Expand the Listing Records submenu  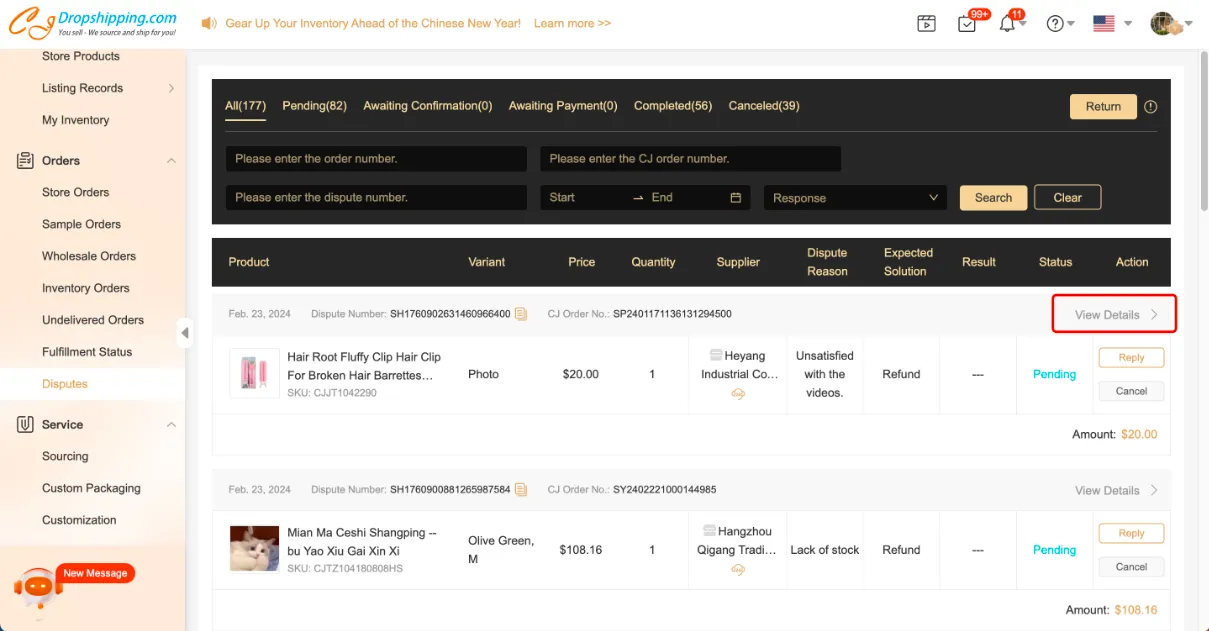click(x=171, y=89)
